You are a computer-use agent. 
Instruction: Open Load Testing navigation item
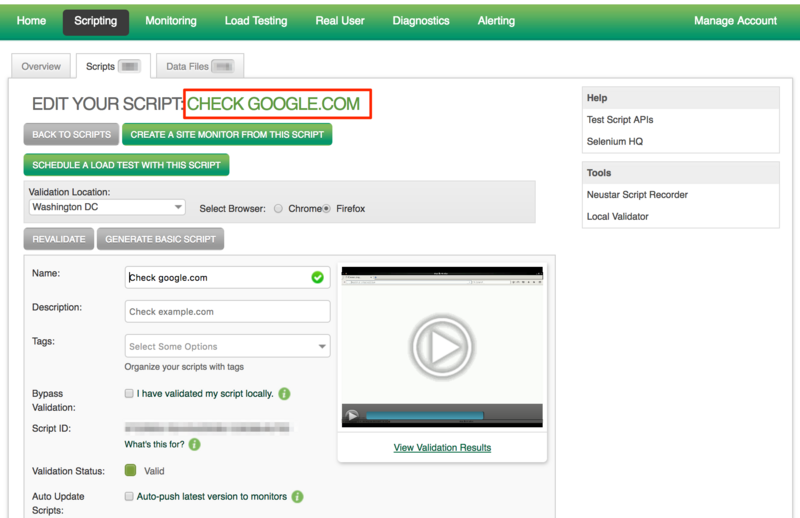point(256,21)
